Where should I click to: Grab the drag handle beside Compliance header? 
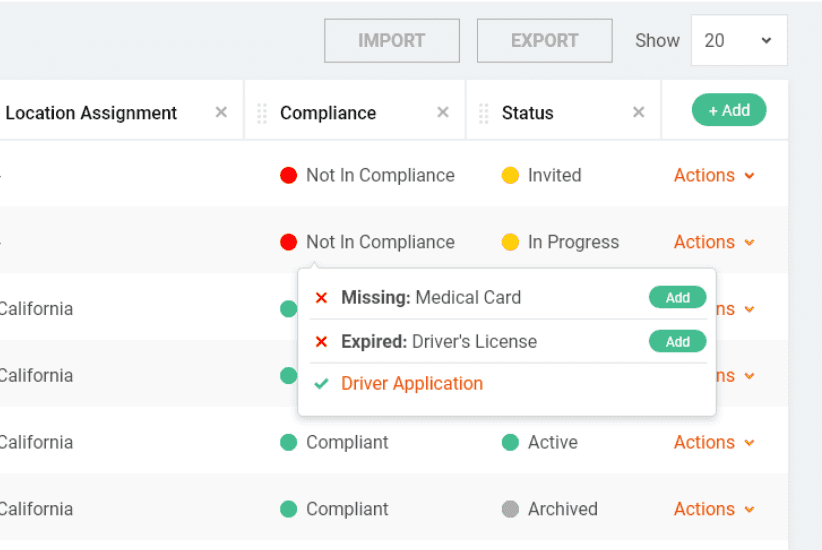click(262, 113)
